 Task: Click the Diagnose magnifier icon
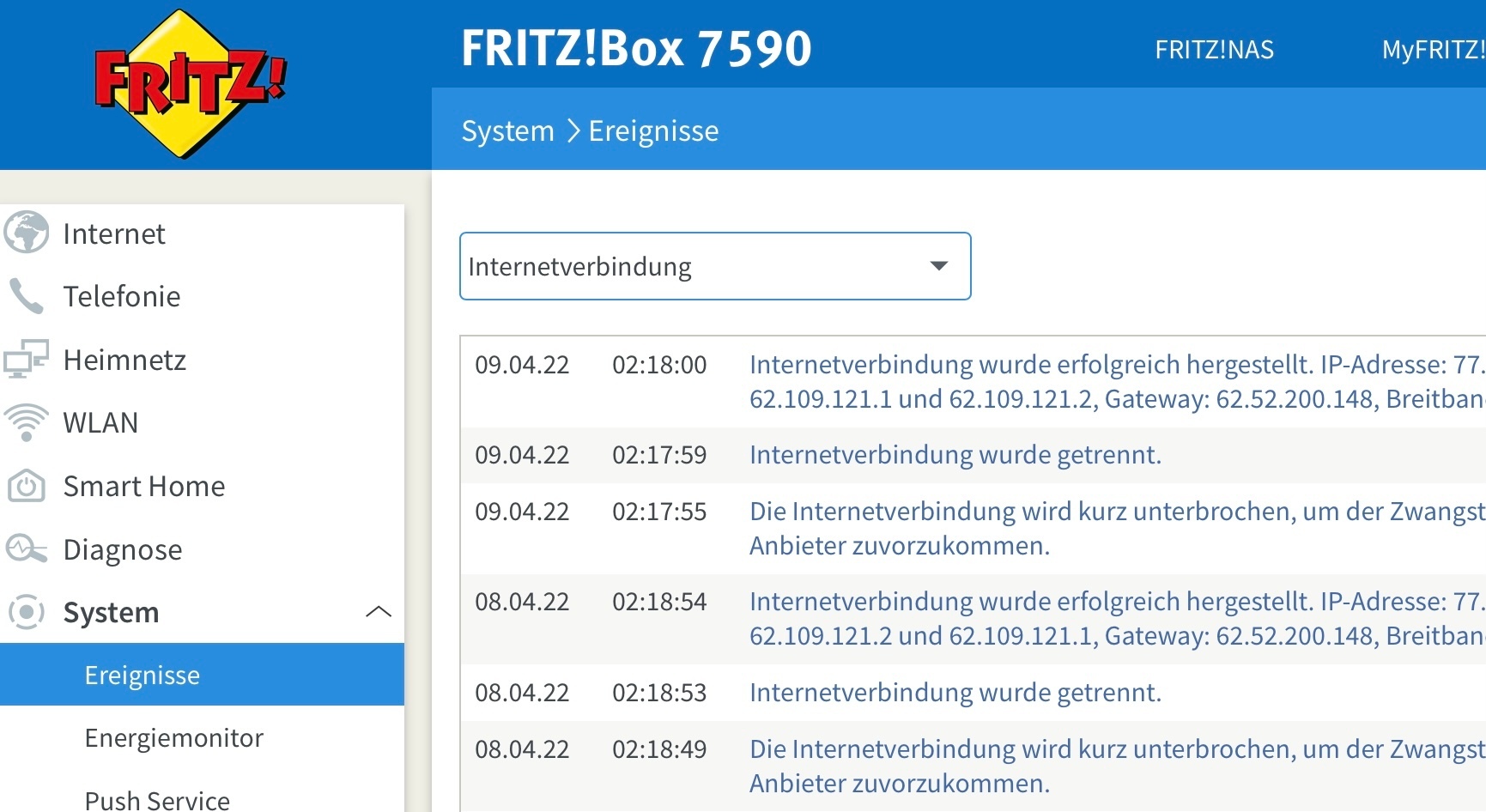pyautogui.click(x=27, y=548)
